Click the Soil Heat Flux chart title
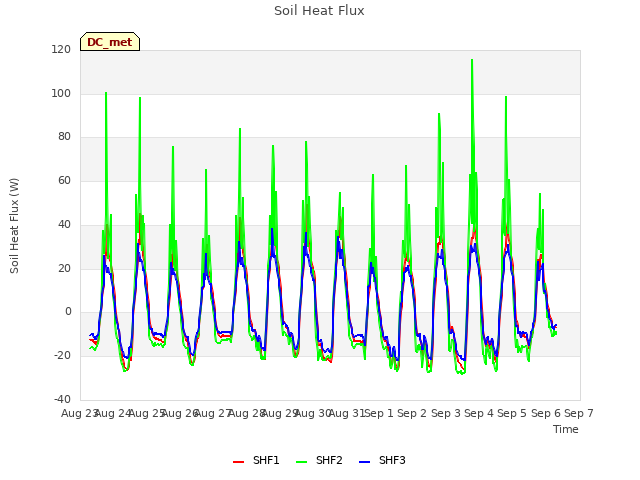 click(x=319, y=11)
